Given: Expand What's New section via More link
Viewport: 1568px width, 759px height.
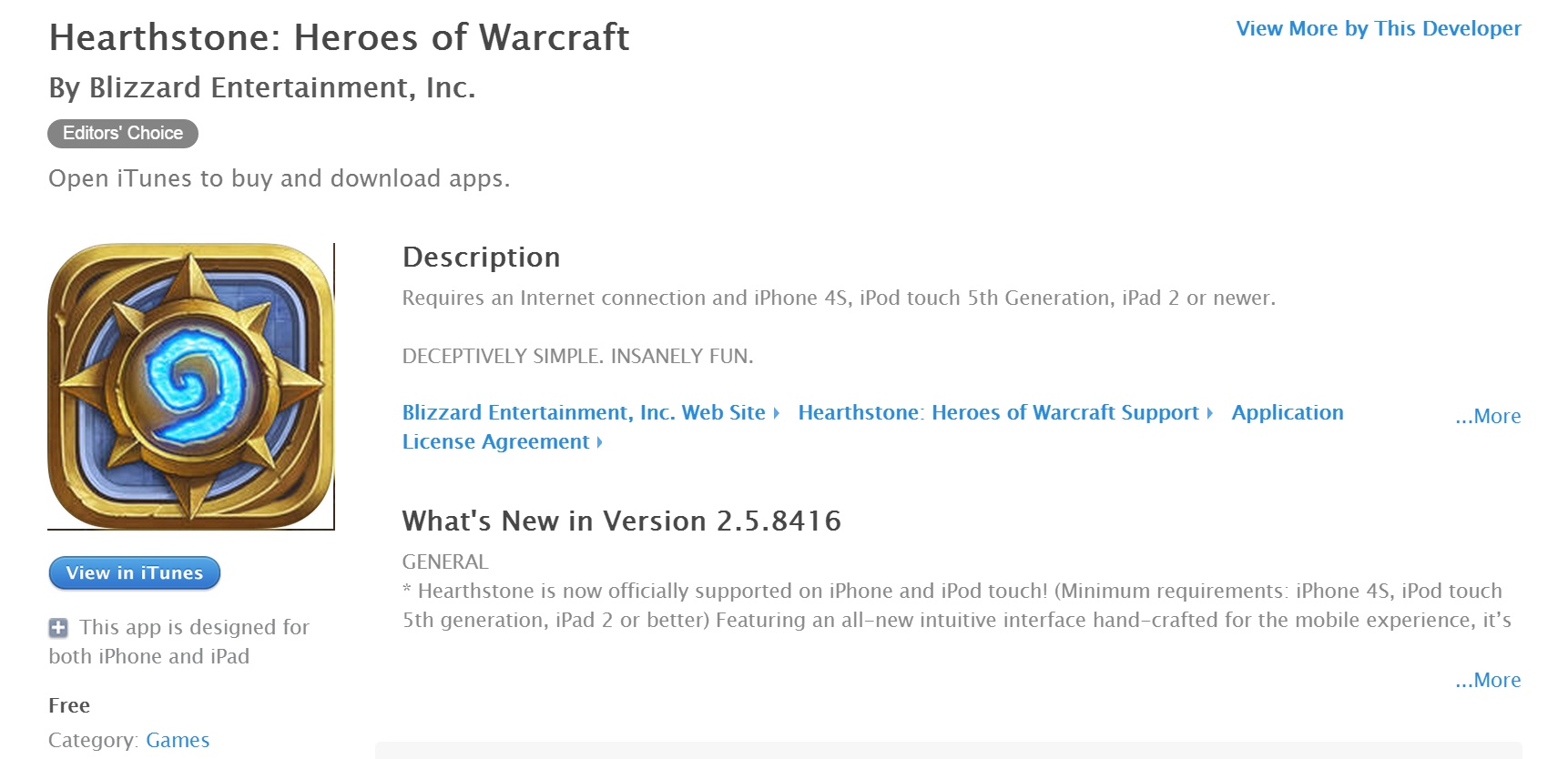Looking at the screenshot, I should (x=1488, y=680).
